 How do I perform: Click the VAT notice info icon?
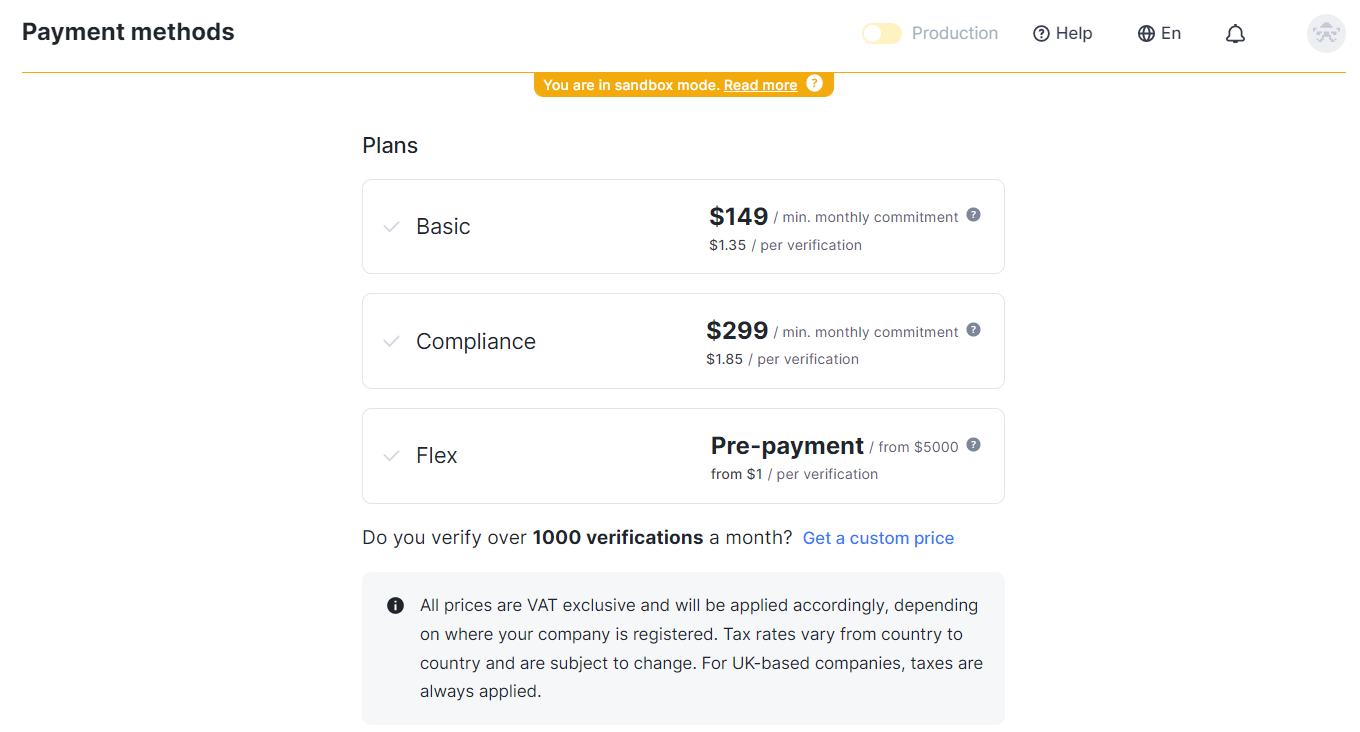(395, 605)
